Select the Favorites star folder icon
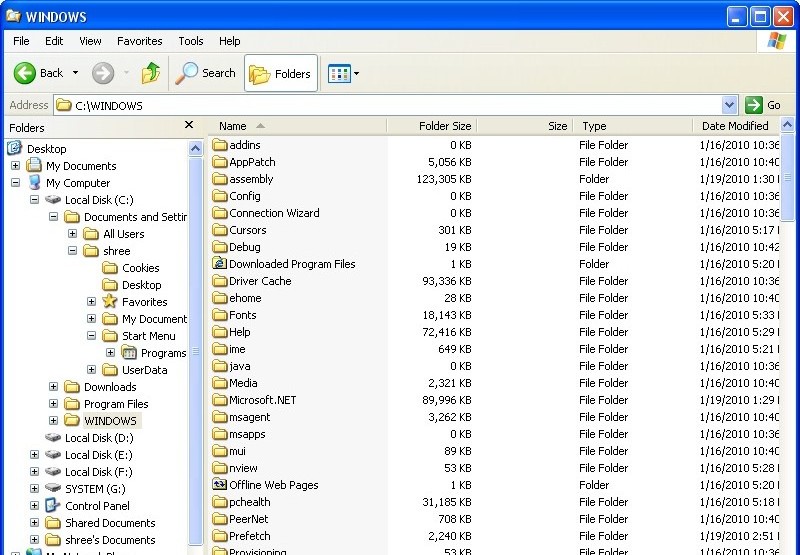Viewport: 800px width, 555px height. (110, 301)
